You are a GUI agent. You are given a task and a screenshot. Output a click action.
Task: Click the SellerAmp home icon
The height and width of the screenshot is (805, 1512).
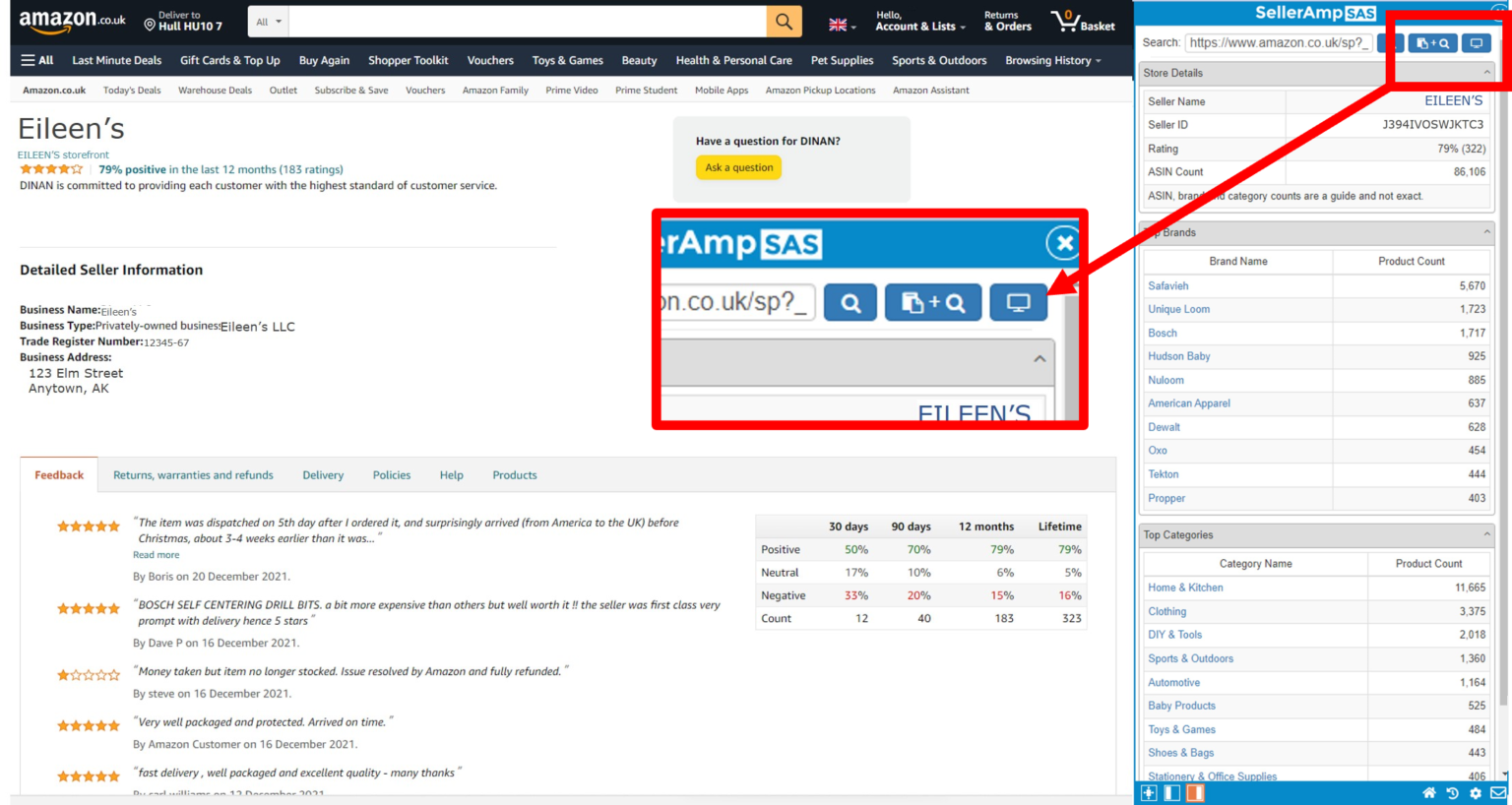point(1429,793)
